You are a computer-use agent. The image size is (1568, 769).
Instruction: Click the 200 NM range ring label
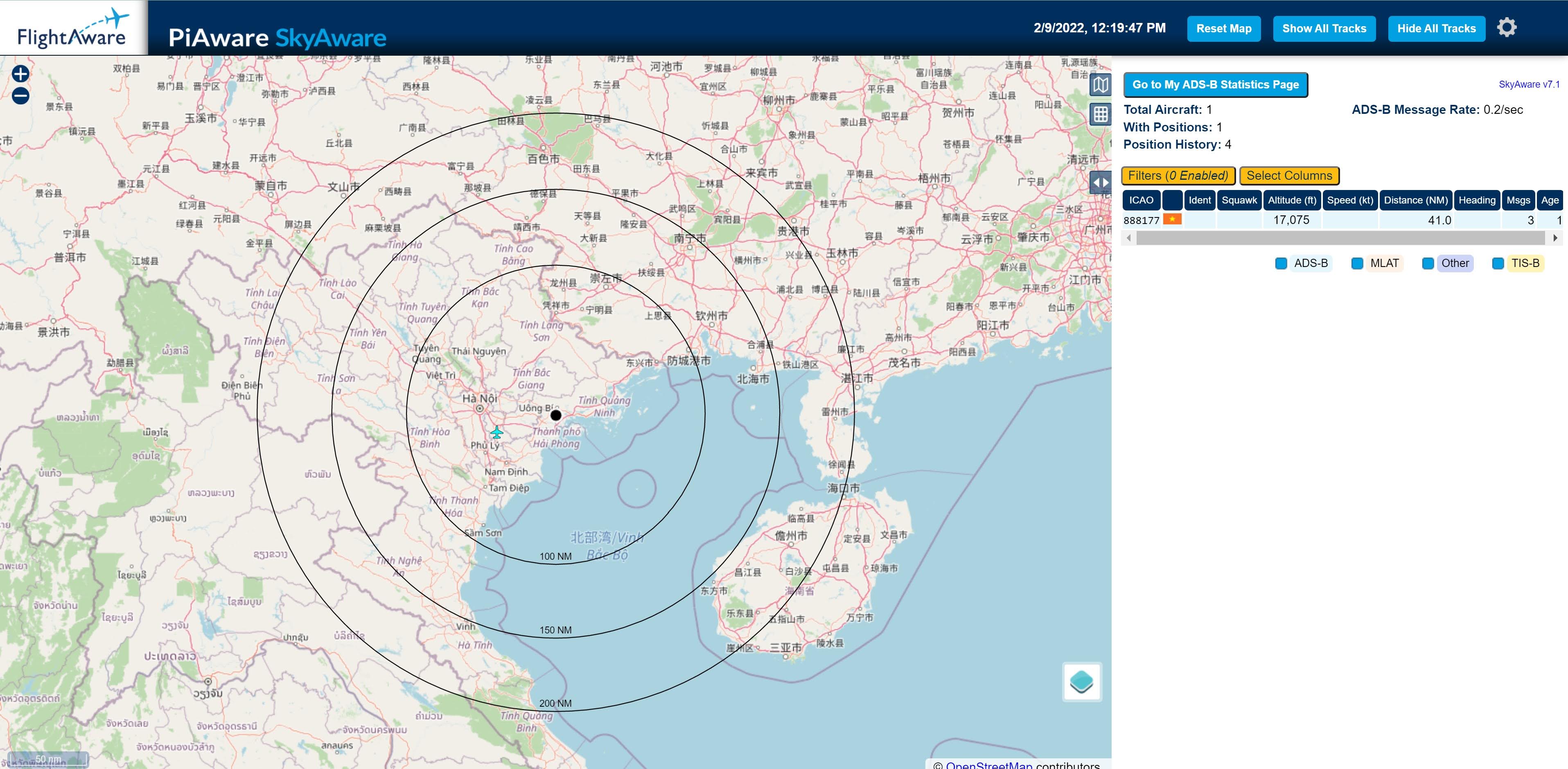pyautogui.click(x=555, y=703)
